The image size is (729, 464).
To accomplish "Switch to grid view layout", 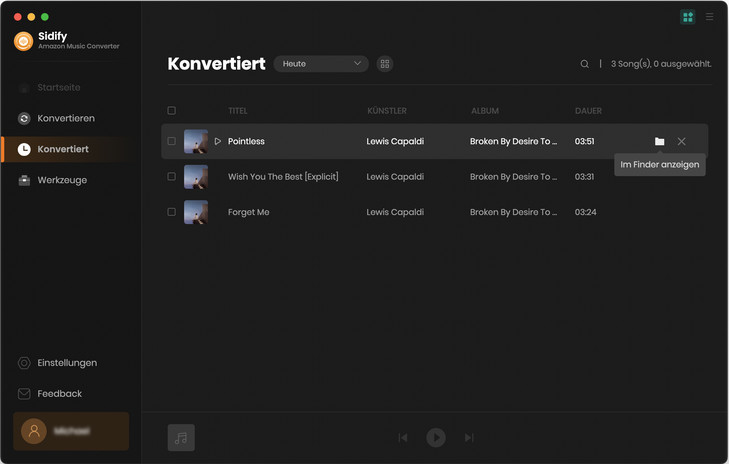I will pos(384,64).
